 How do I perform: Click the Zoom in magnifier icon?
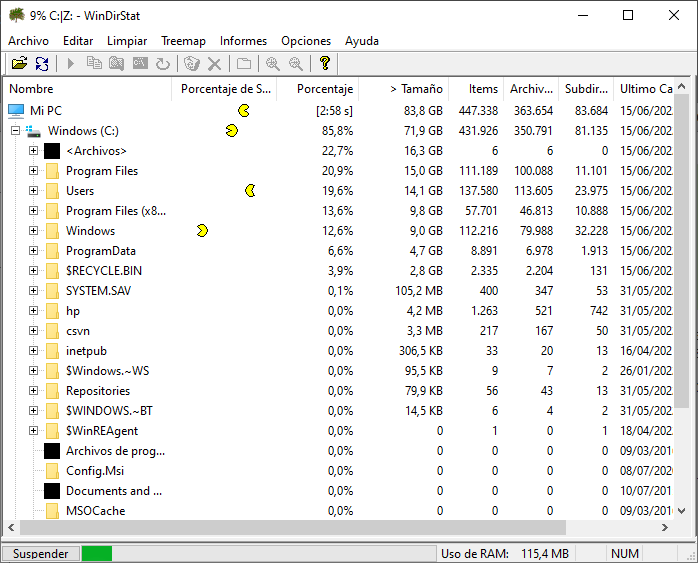click(x=272, y=64)
